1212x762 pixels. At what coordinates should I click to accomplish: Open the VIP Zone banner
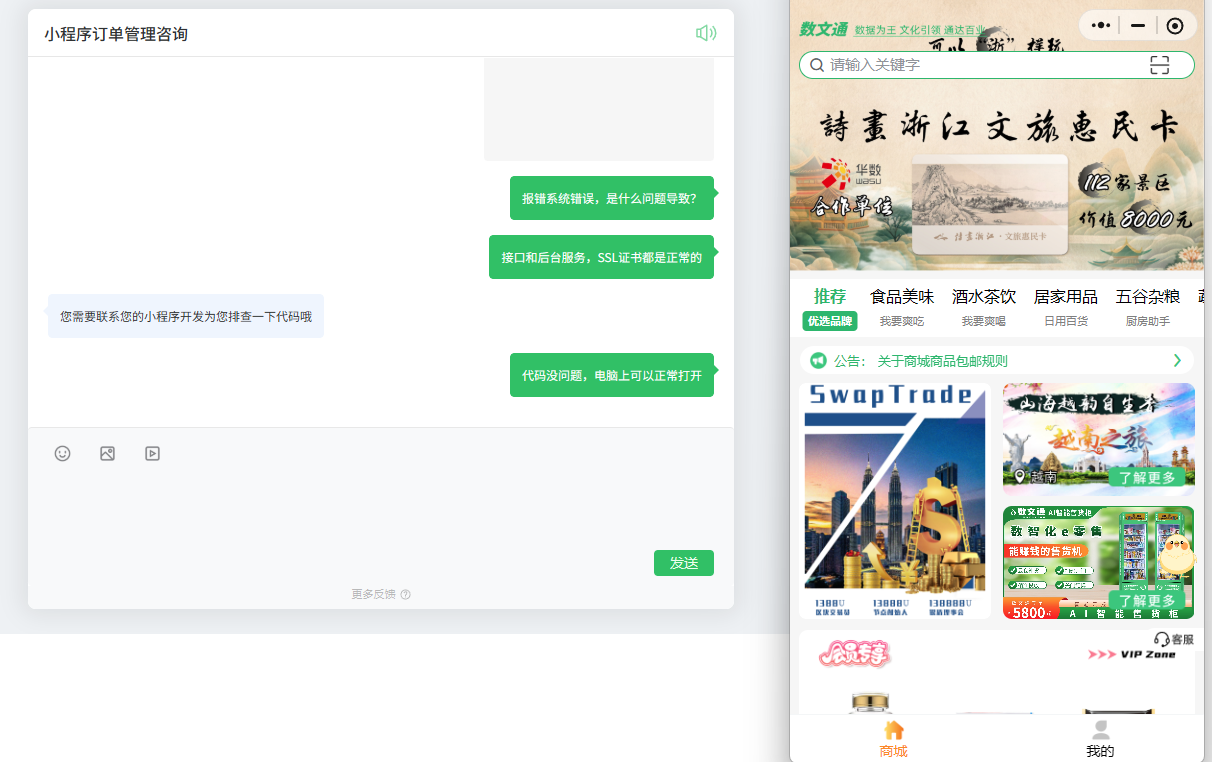coord(1131,654)
